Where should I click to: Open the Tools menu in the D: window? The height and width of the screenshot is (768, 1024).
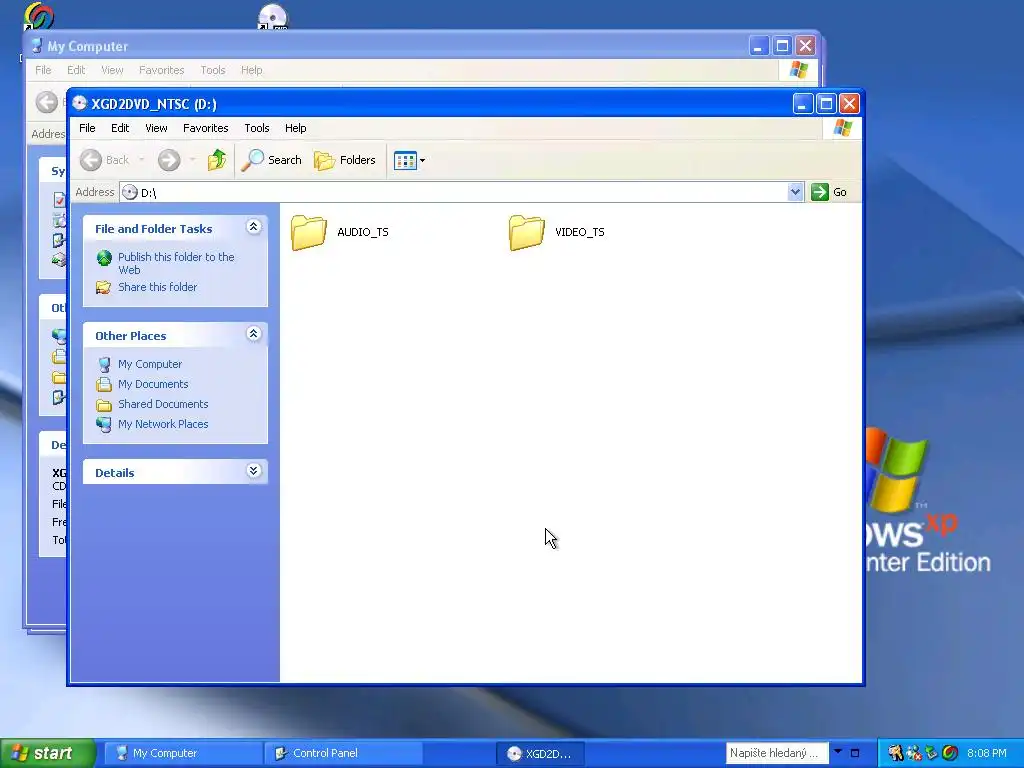(x=257, y=128)
